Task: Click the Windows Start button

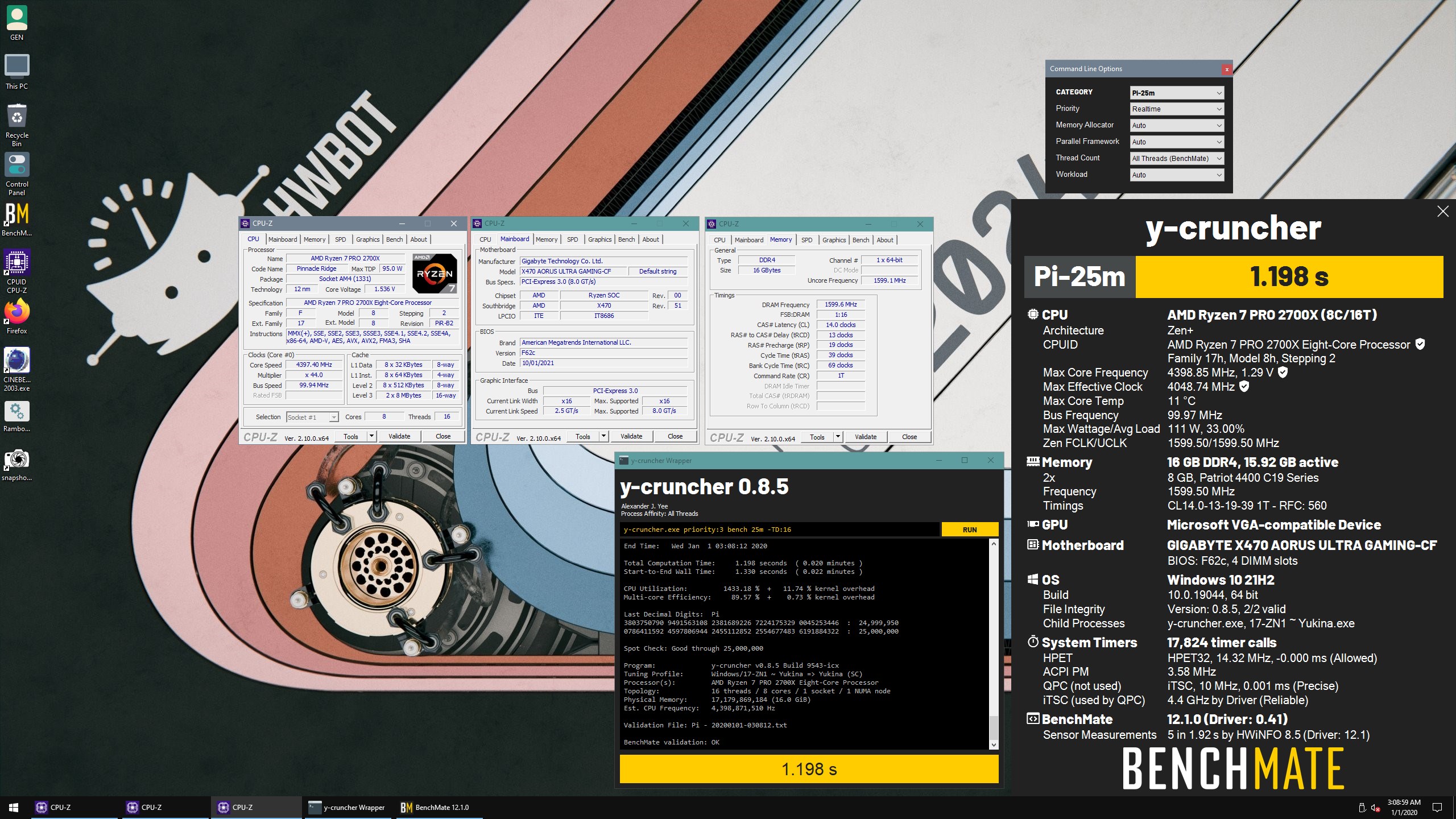Action: point(14,807)
